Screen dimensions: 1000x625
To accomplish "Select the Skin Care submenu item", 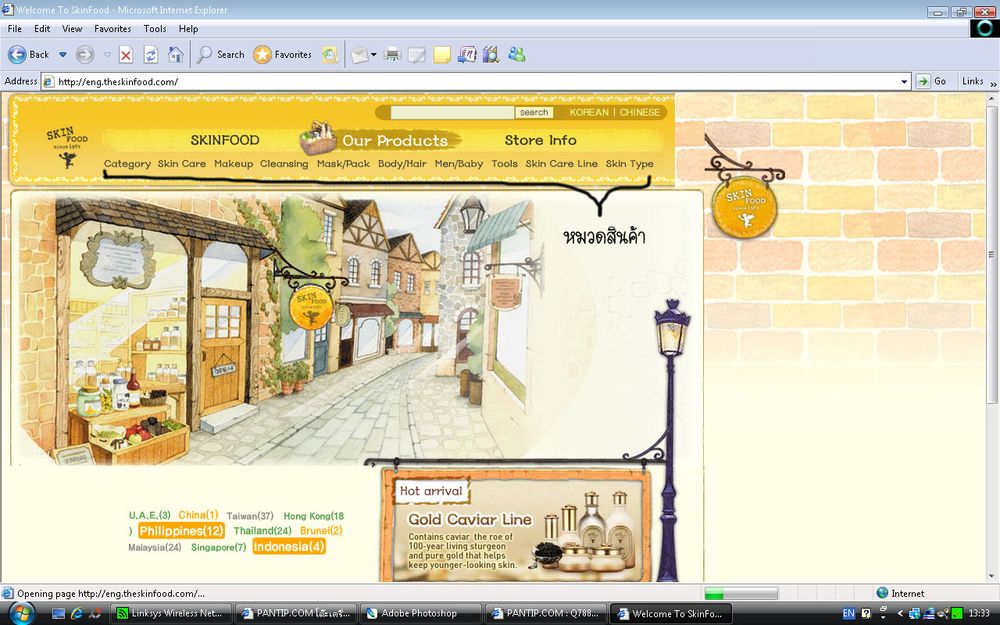I will (x=182, y=164).
